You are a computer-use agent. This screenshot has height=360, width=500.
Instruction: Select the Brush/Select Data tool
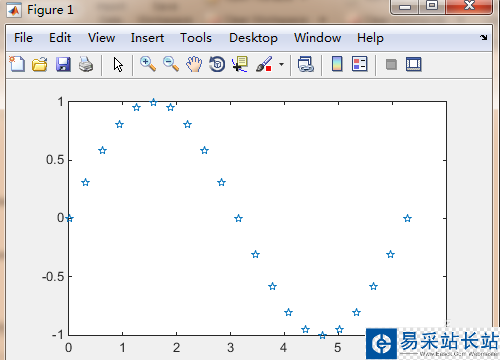click(x=264, y=64)
